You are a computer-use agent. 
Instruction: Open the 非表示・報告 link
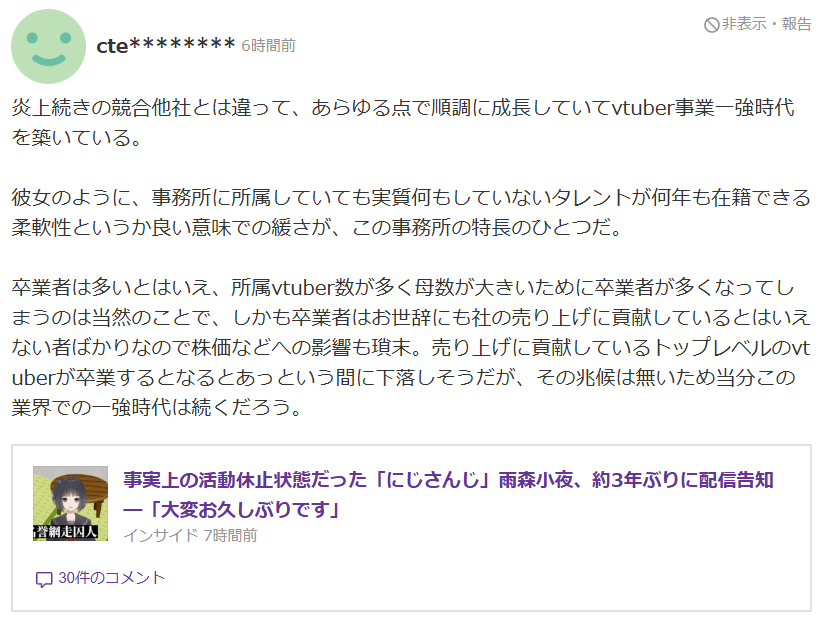point(758,24)
